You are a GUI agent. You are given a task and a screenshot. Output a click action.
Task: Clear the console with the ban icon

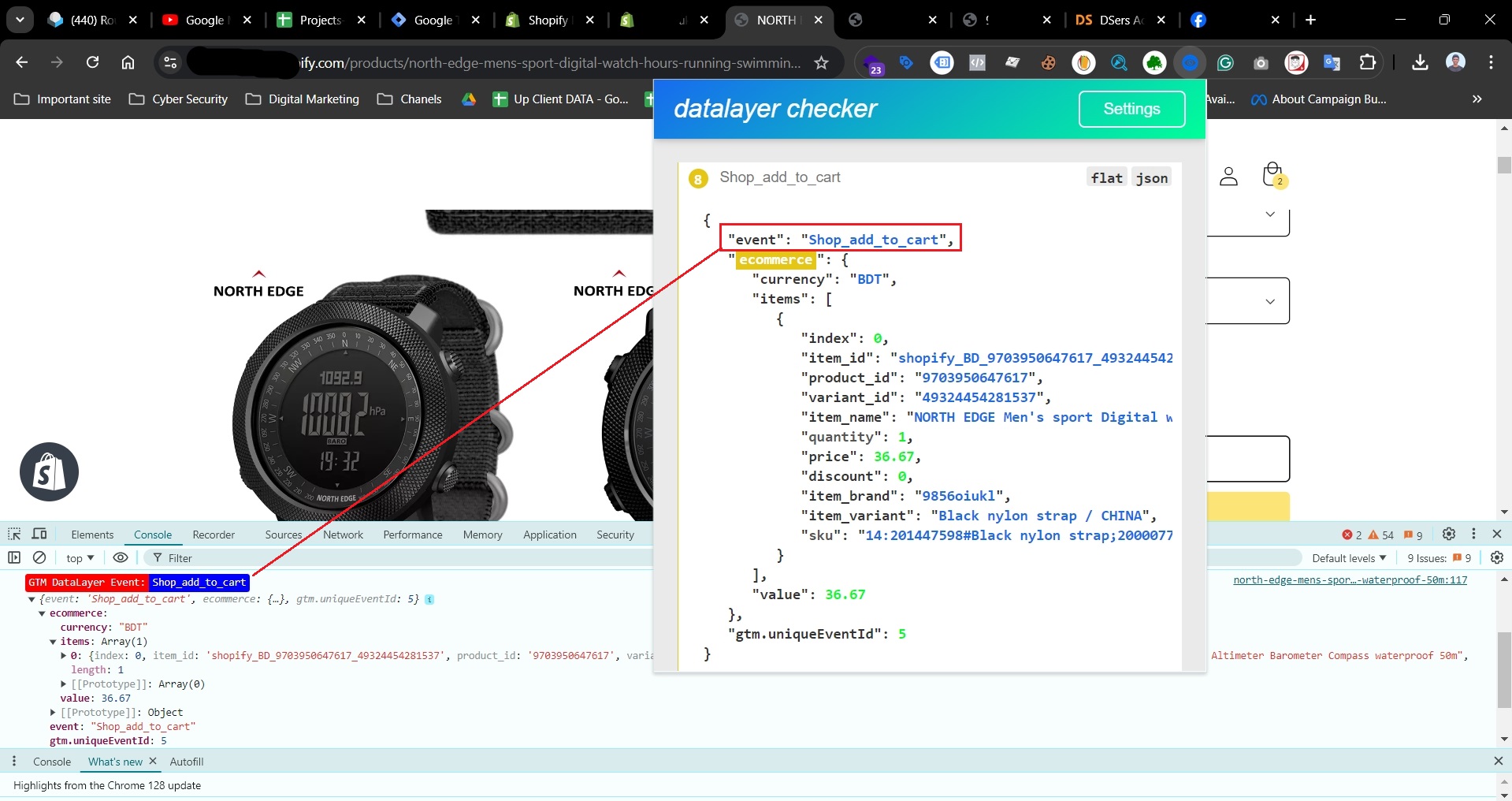[x=39, y=557]
